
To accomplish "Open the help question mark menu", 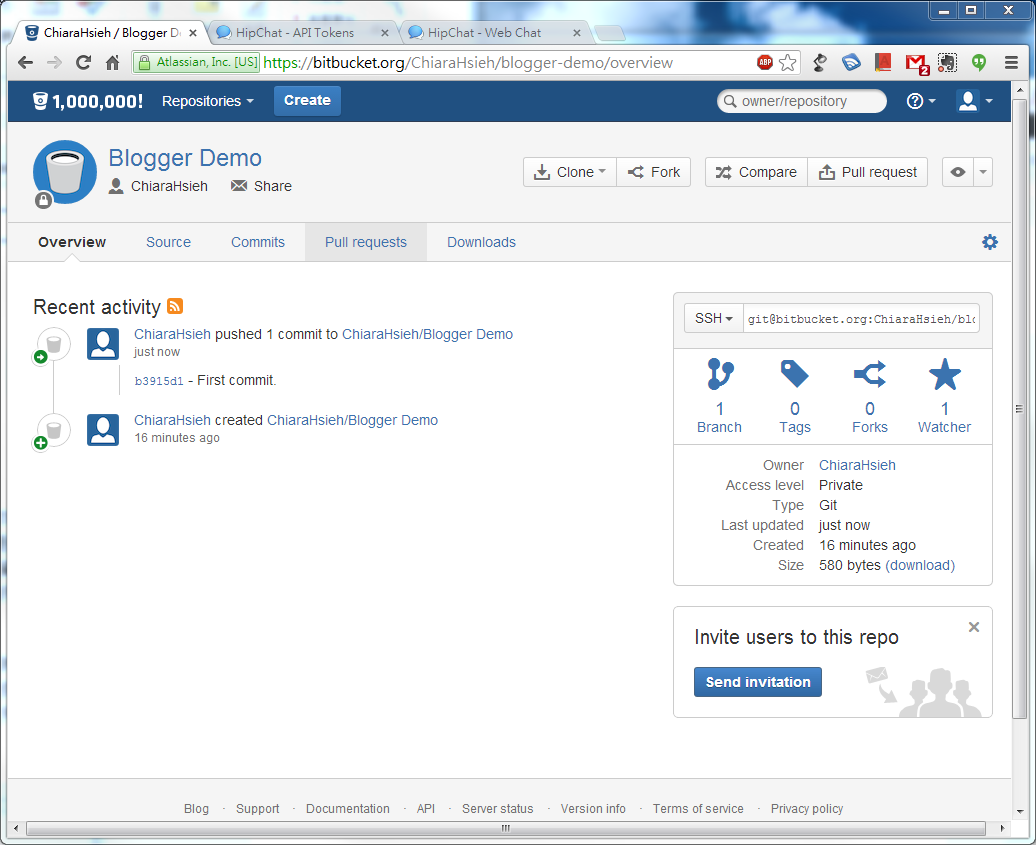I will pyautogui.click(x=920, y=101).
